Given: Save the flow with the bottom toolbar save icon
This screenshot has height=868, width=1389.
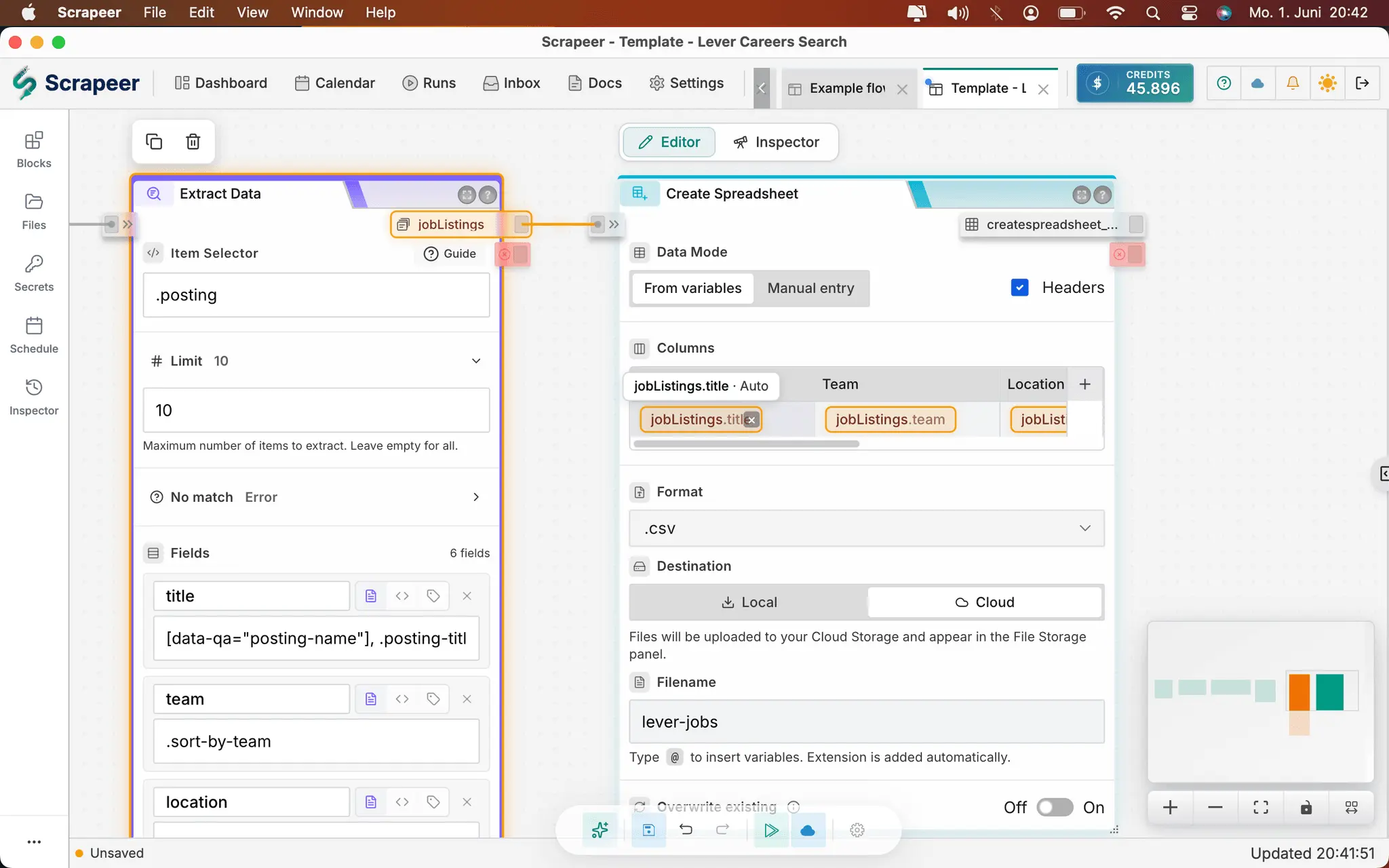Looking at the screenshot, I should tap(649, 830).
